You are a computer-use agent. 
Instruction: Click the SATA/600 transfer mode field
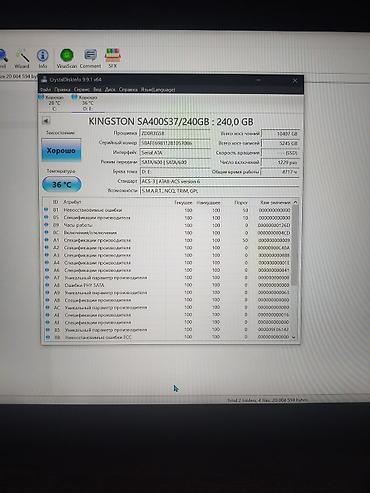175,162
